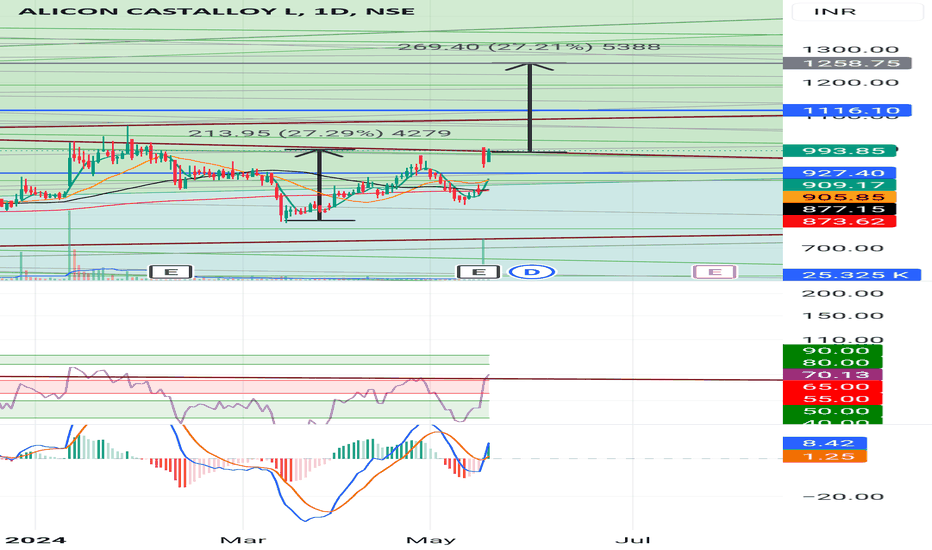Select the green 909.17 moving average label
The height and width of the screenshot is (550, 932).
(x=840, y=185)
